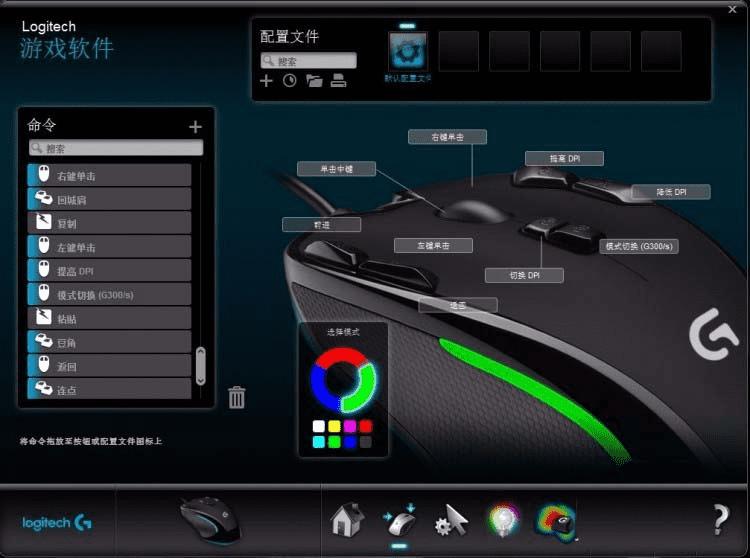The image size is (750, 558).
Task: Pick the green square color swatch
Action: coord(334,441)
